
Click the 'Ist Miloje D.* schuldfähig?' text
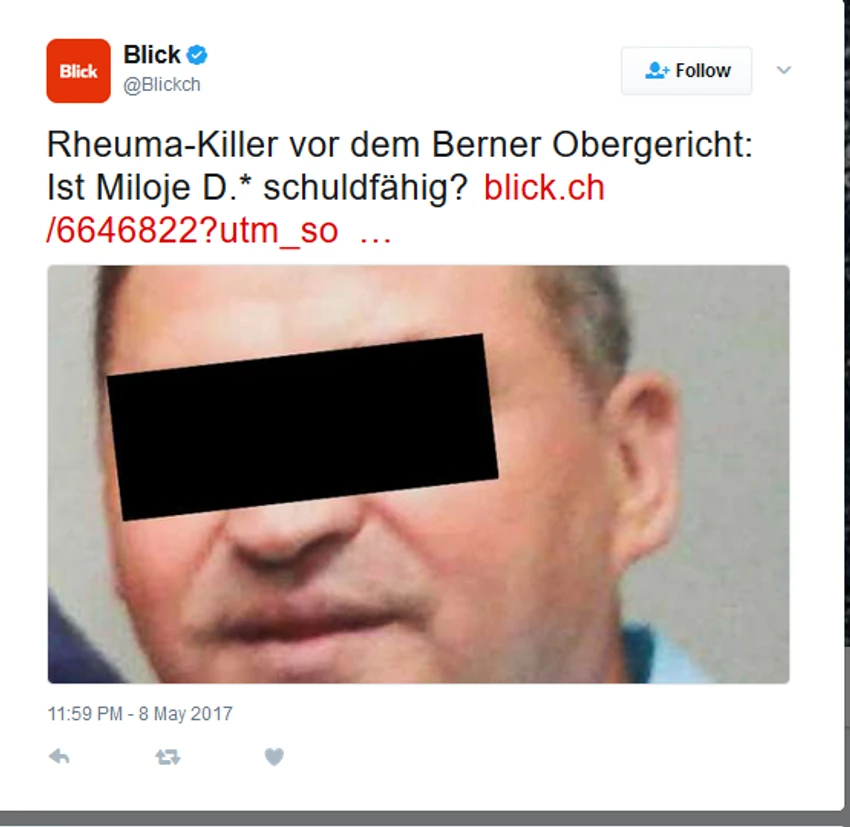pos(257,188)
